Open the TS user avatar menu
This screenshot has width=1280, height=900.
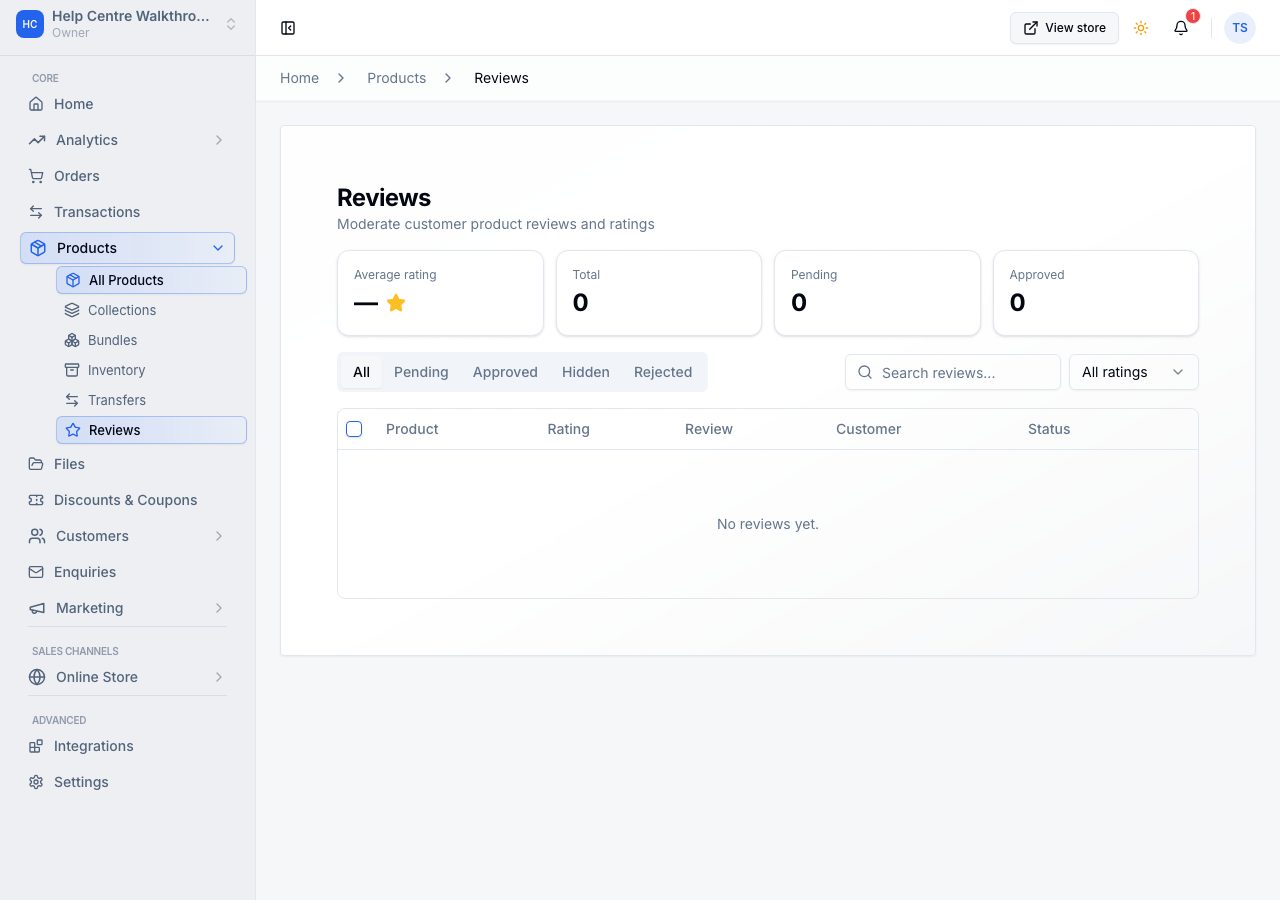[x=1240, y=28]
